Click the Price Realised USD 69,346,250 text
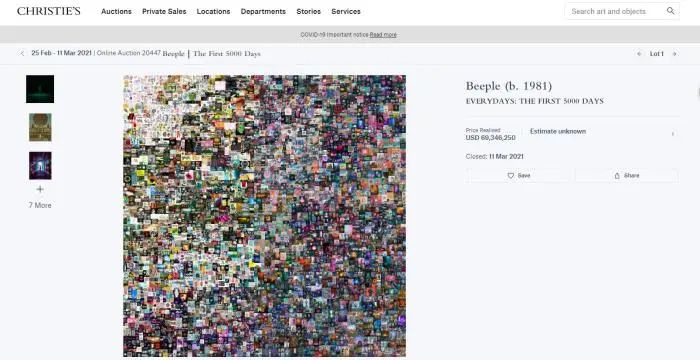700x360 pixels. pos(490,134)
